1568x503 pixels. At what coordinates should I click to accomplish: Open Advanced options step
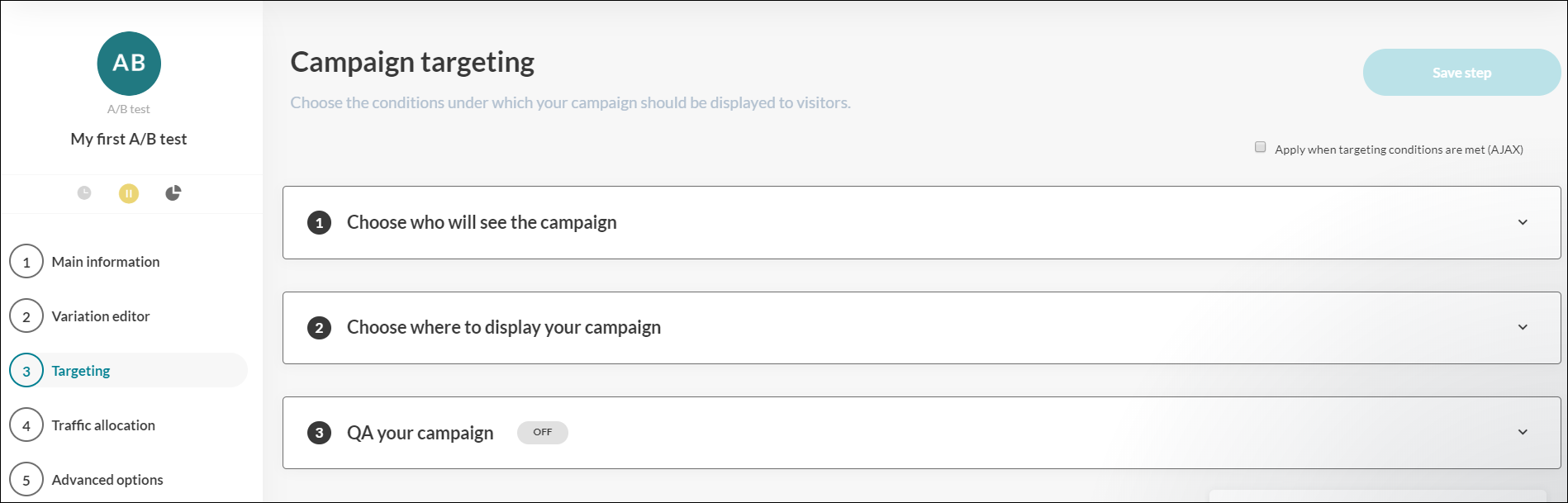(x=107, y=480)
